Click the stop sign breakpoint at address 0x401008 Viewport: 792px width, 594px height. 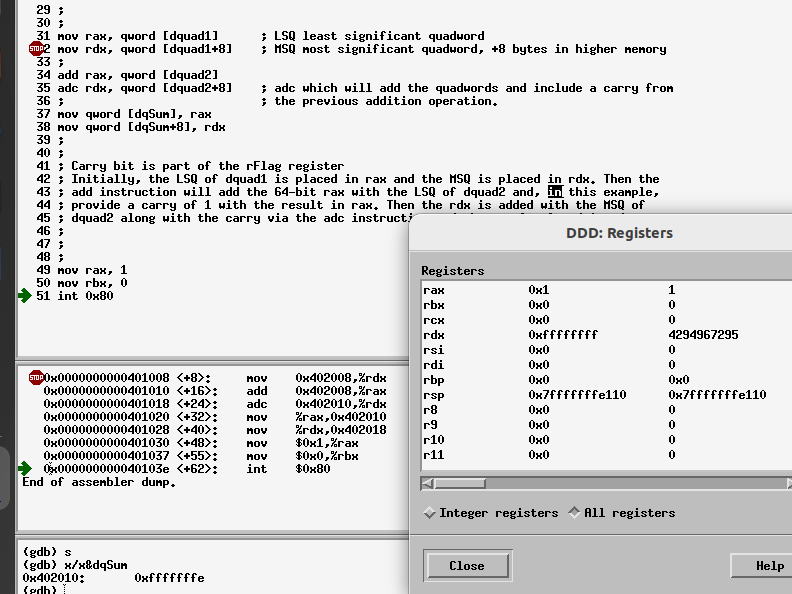point(36,377)
